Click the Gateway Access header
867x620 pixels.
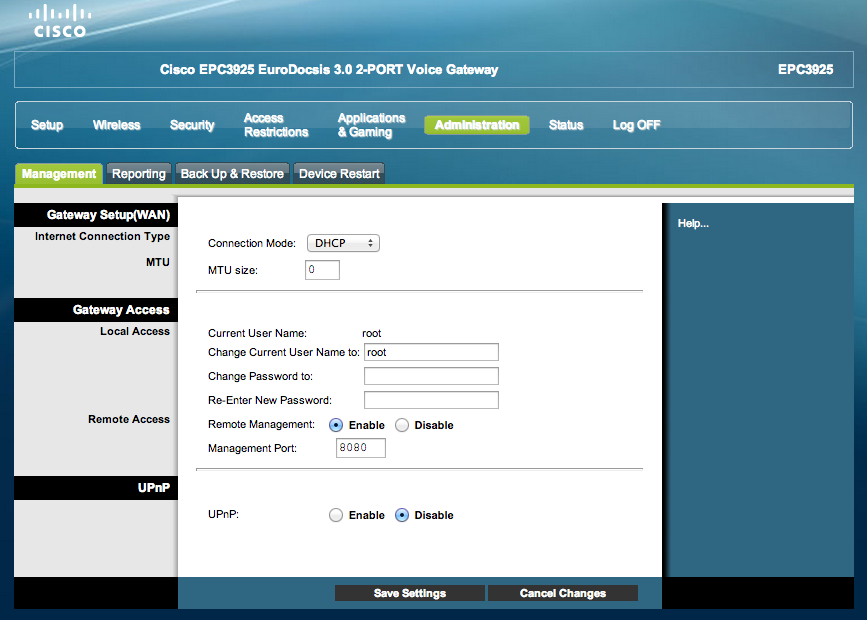point(96,310)
